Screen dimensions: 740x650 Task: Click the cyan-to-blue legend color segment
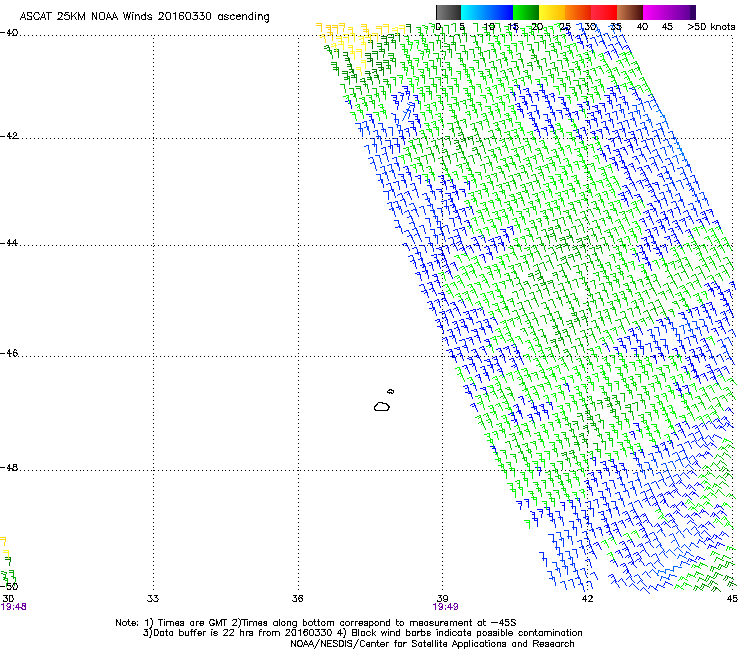click(487, 12)
